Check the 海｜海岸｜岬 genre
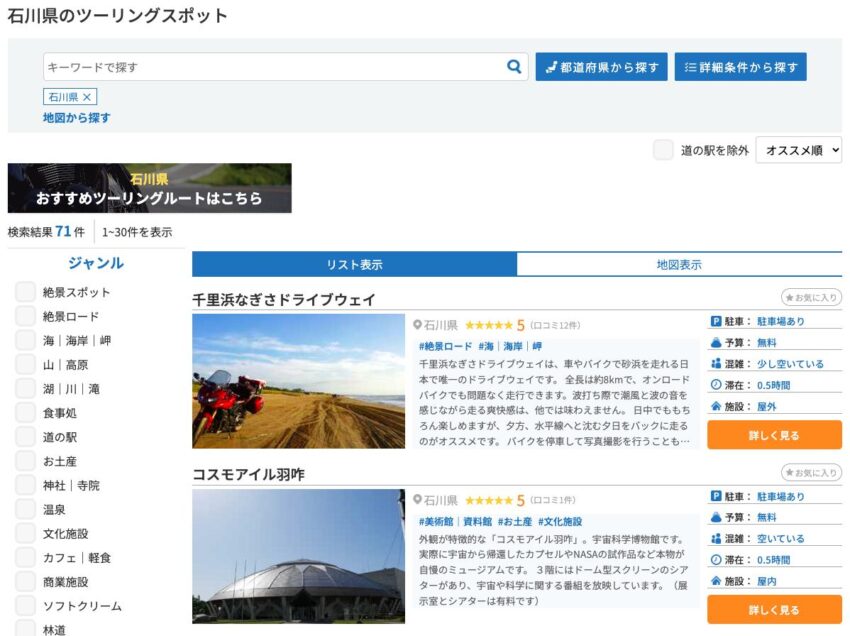The width and height of the screenshot is (850, 636). point(25,340)
